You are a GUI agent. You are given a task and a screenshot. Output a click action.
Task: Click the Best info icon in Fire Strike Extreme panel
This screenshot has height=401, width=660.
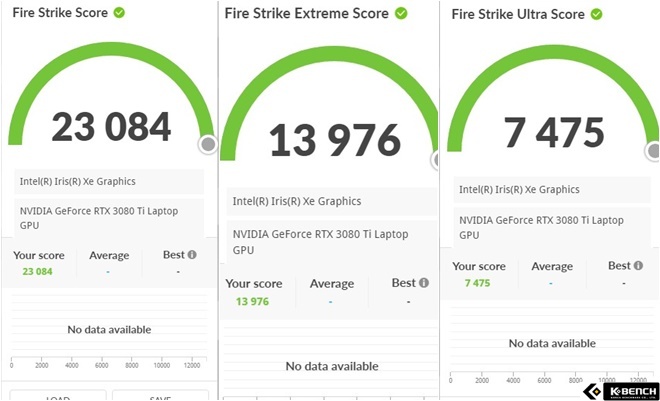pyautogui.click(x=424, y=283)
